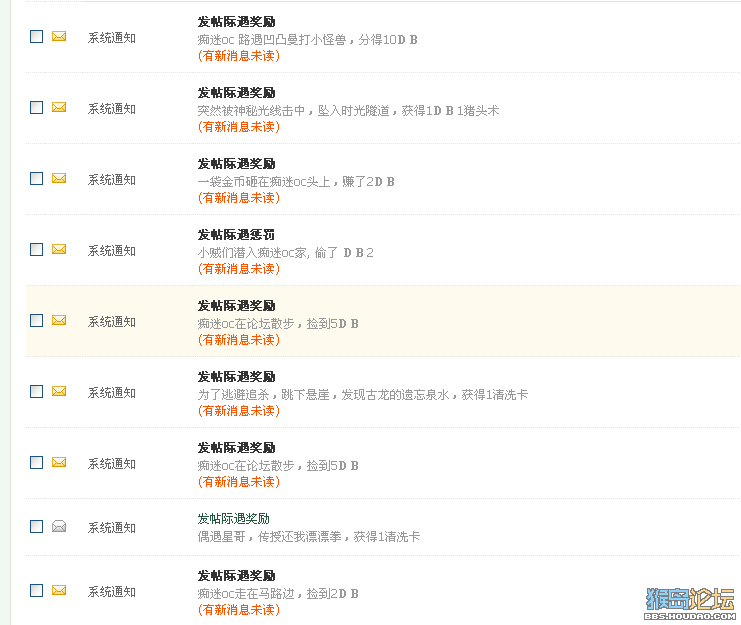741x625 pixels.
Task: Open the 发帖际遇奖励 title above 走在马路边
Action: pos(236,576)
